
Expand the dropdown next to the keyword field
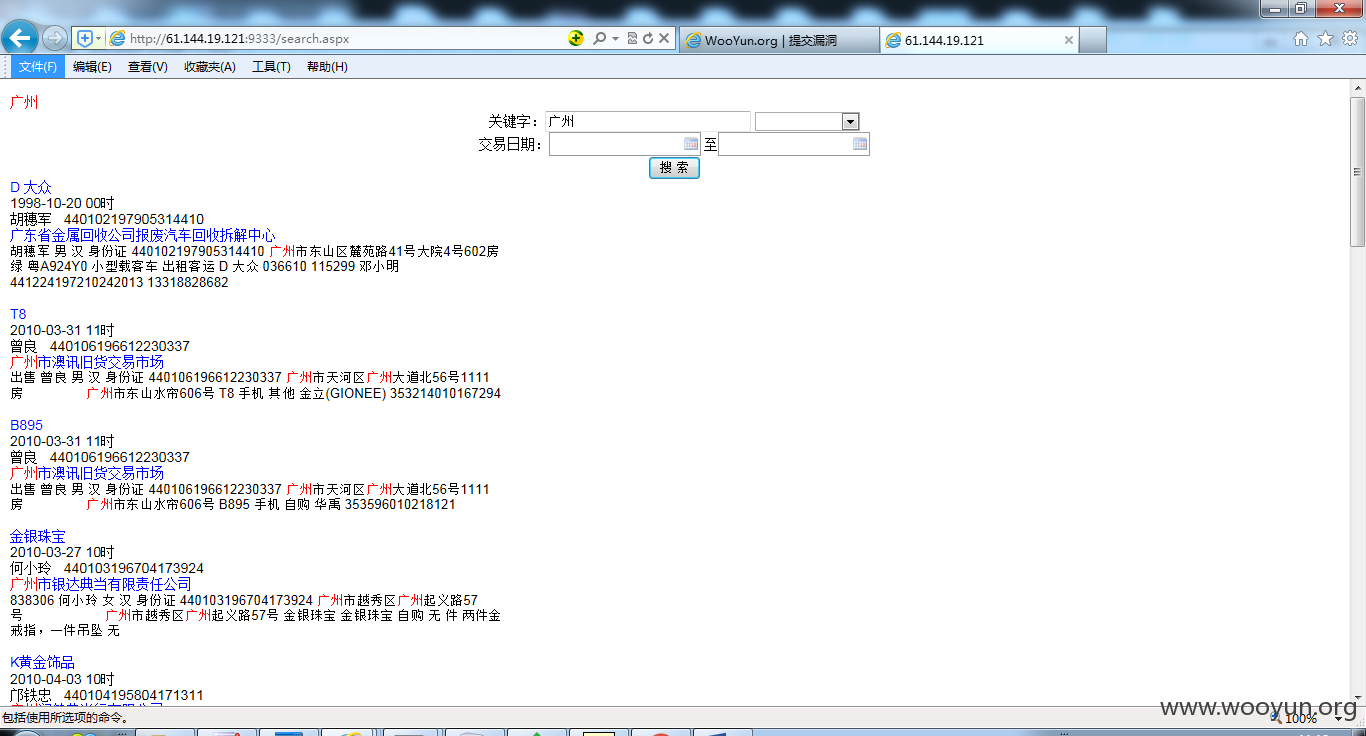click(x=851, y=122)
